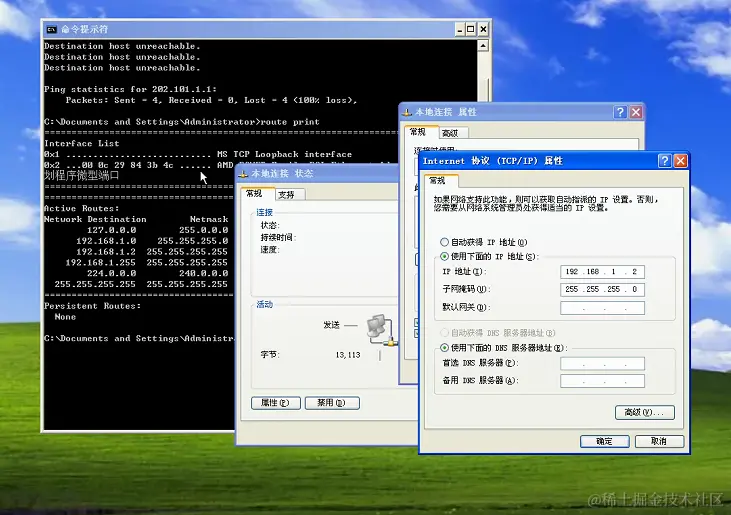731x515 pixels.
Task: Maximize the command prompt window
Action: [471, 29]
